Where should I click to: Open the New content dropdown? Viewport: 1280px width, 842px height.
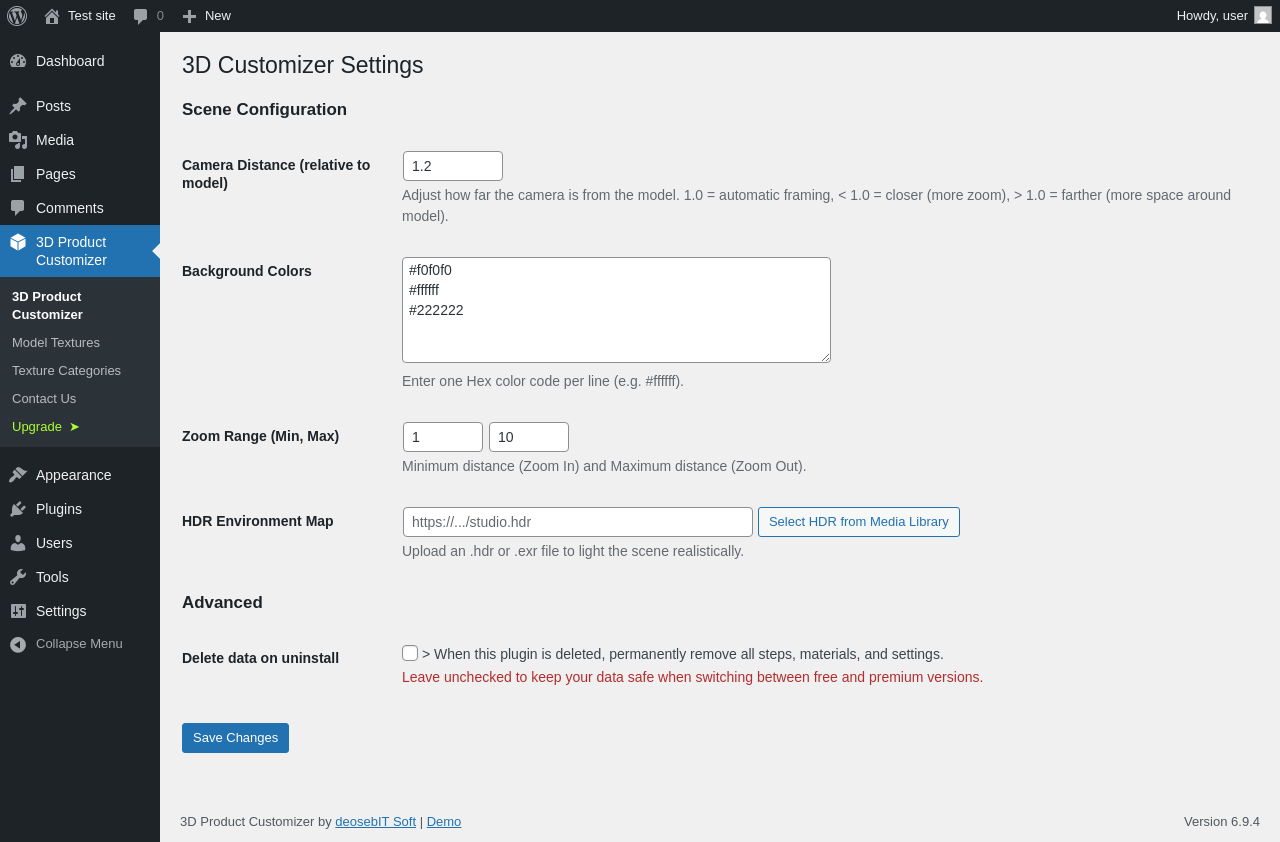tap(207, 16)
